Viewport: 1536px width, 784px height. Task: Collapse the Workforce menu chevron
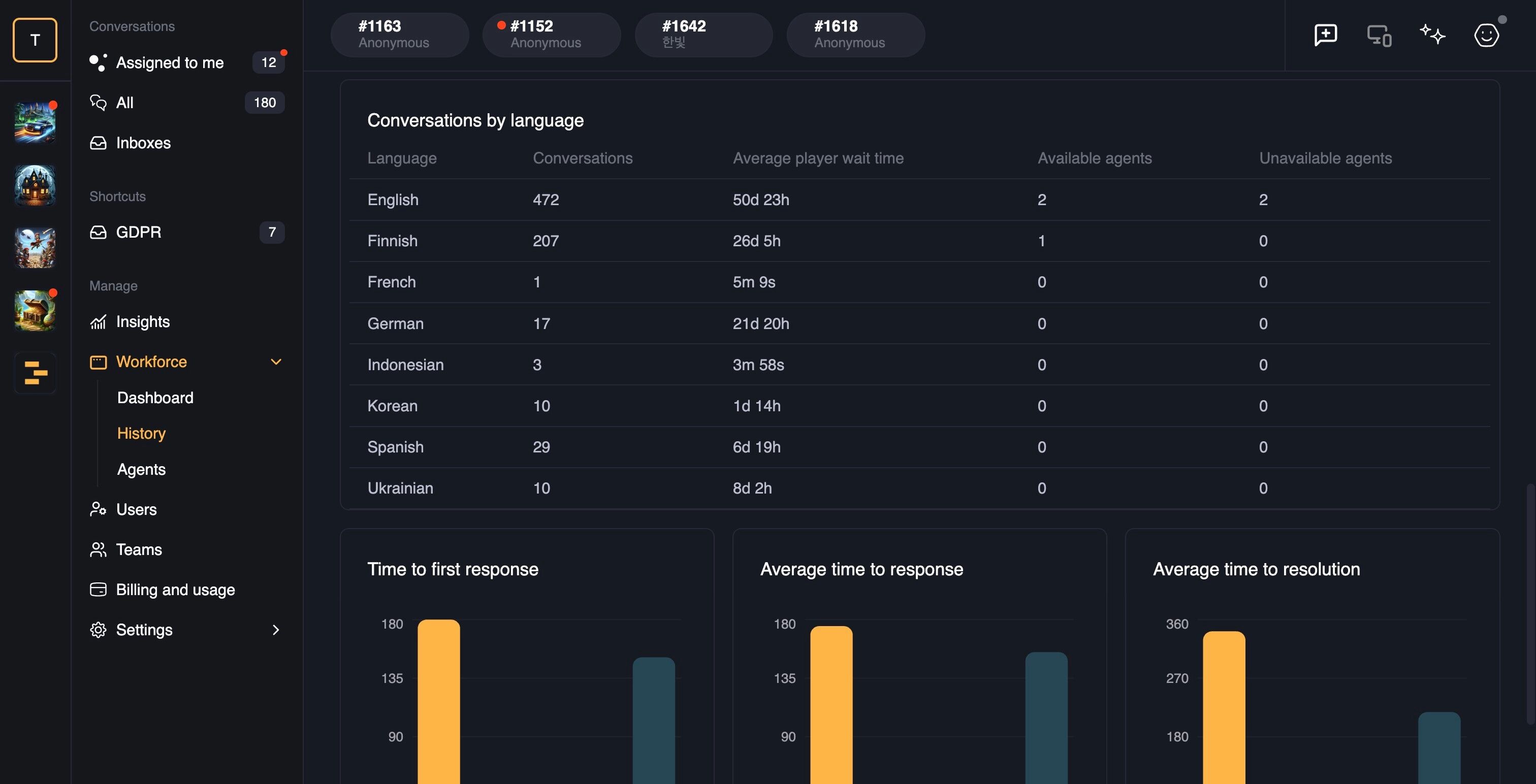tap(276, 362)
